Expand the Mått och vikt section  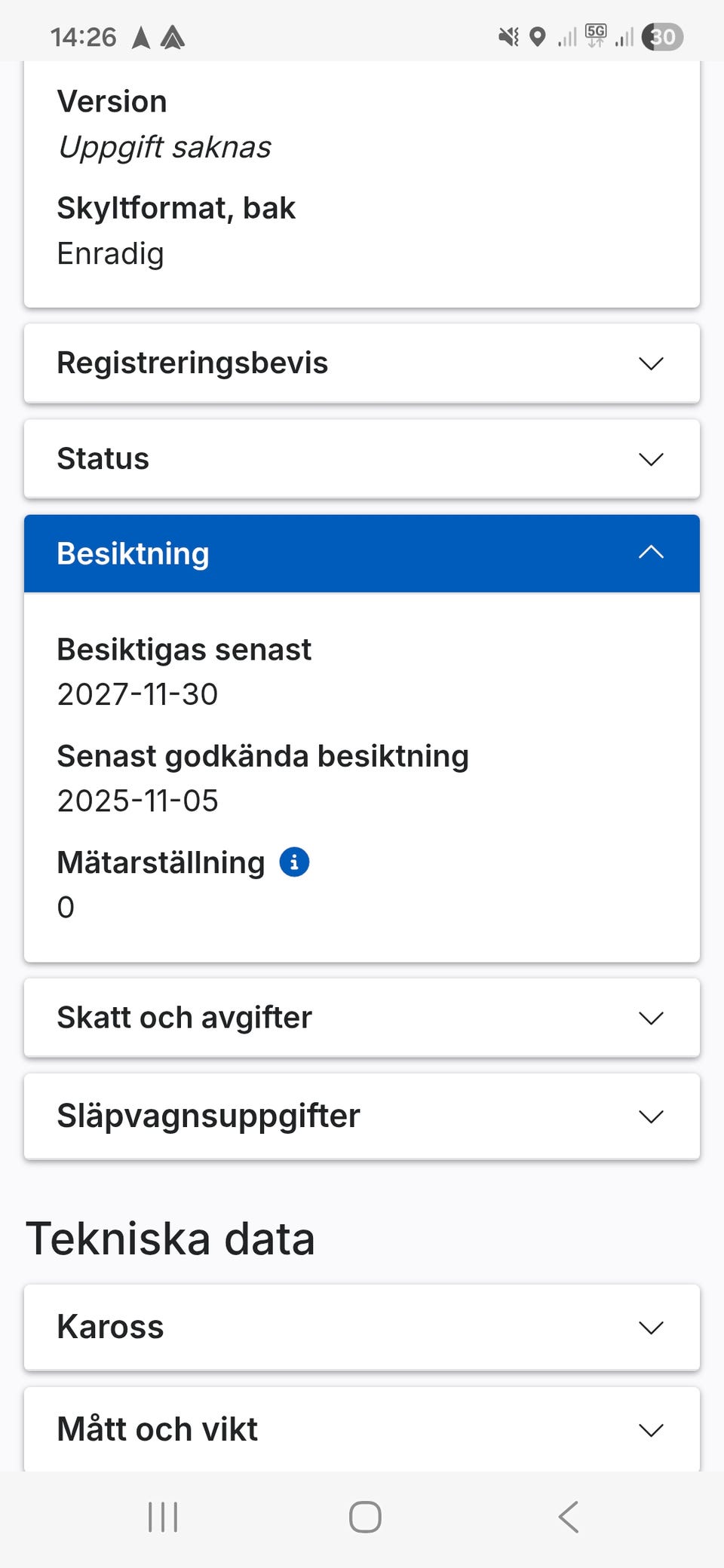(x=362, y=1429)
